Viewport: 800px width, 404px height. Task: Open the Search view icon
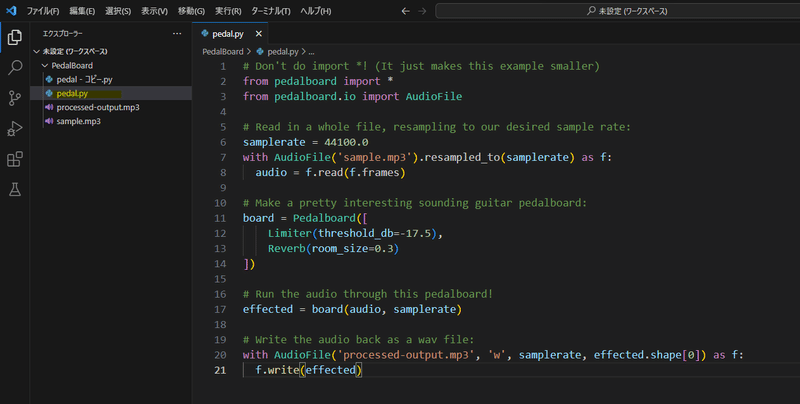click(x=15, y=67)
